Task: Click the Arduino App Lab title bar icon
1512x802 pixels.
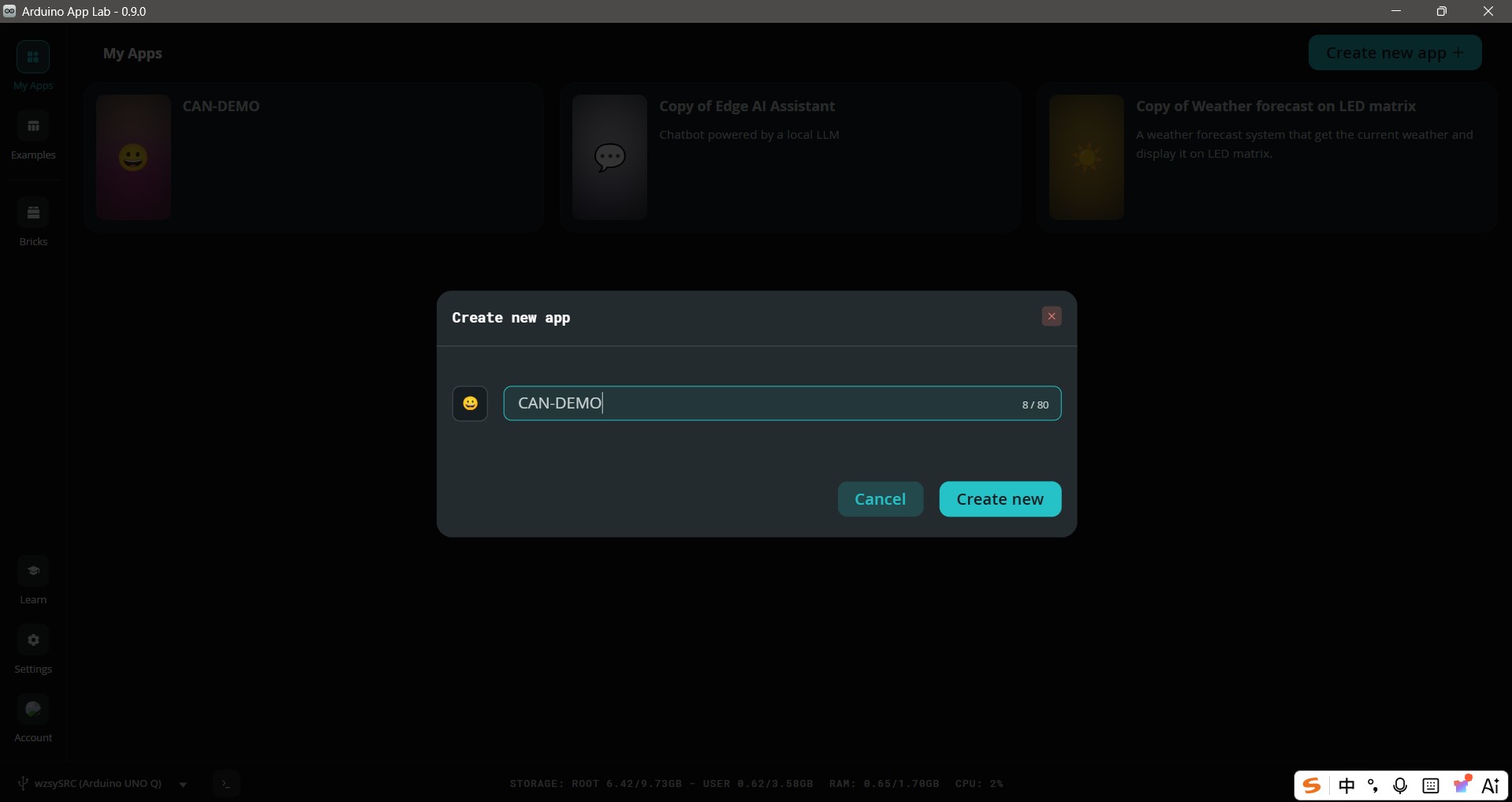Action: (9, 11)
